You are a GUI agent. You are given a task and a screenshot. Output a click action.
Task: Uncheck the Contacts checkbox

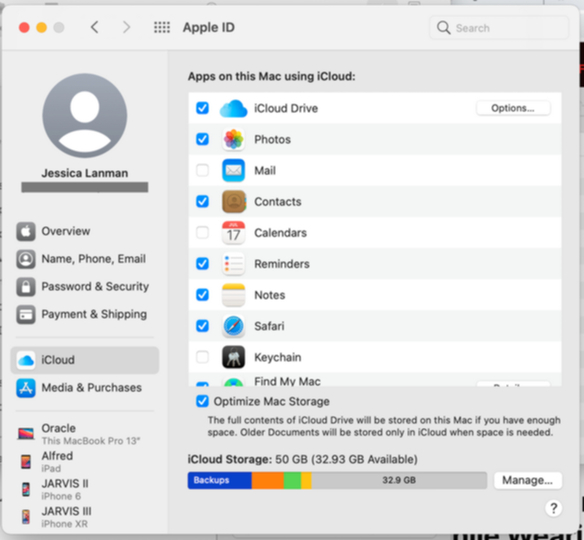(x=202, y=201)
